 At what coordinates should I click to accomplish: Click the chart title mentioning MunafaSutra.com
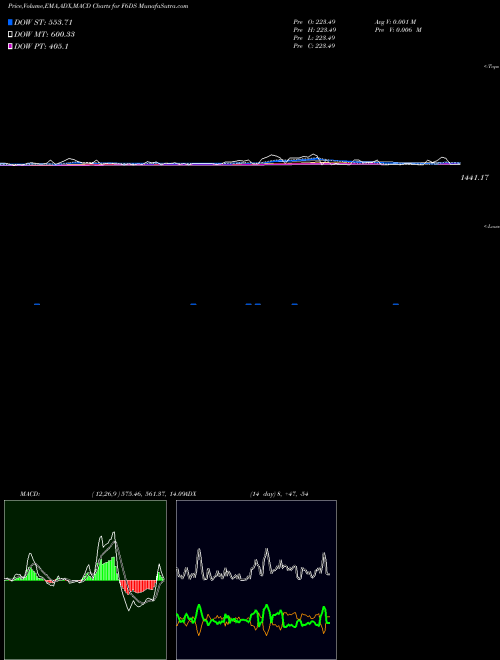pos(98,6)
